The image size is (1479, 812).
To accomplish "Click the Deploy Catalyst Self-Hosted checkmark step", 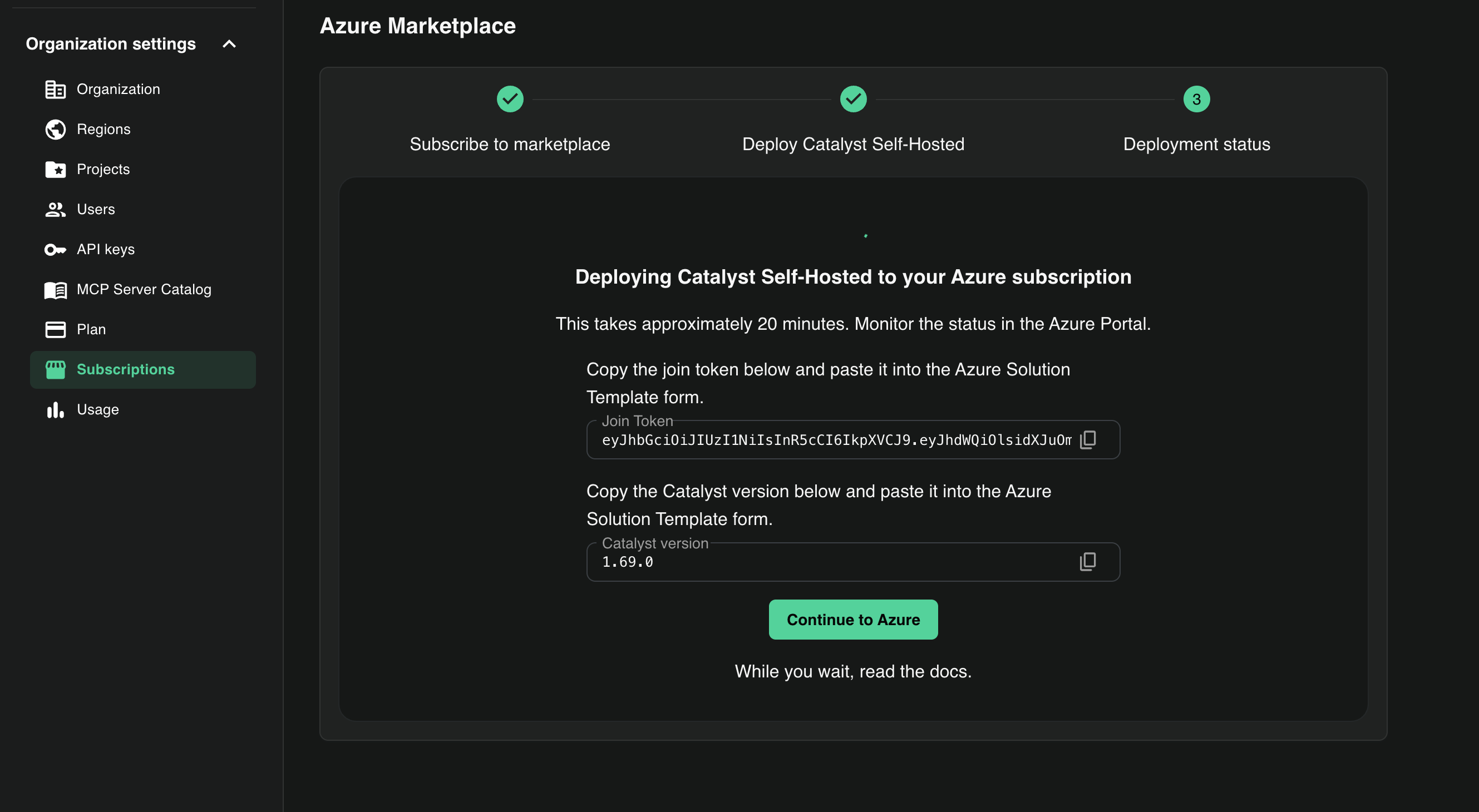I will (853, 100).
